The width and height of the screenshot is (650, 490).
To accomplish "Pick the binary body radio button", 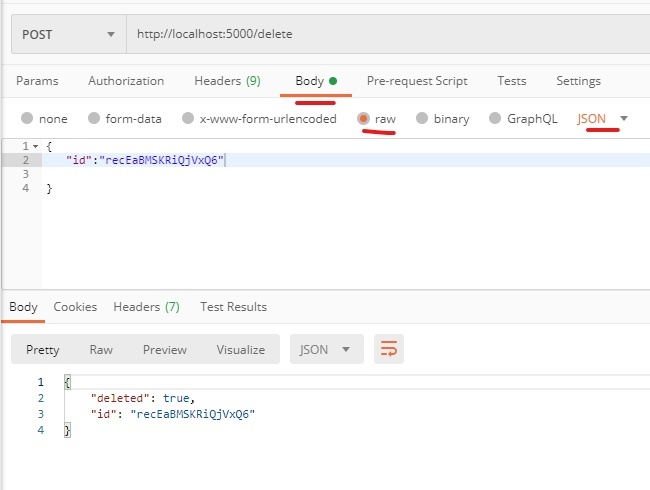I will click(422, 118).
